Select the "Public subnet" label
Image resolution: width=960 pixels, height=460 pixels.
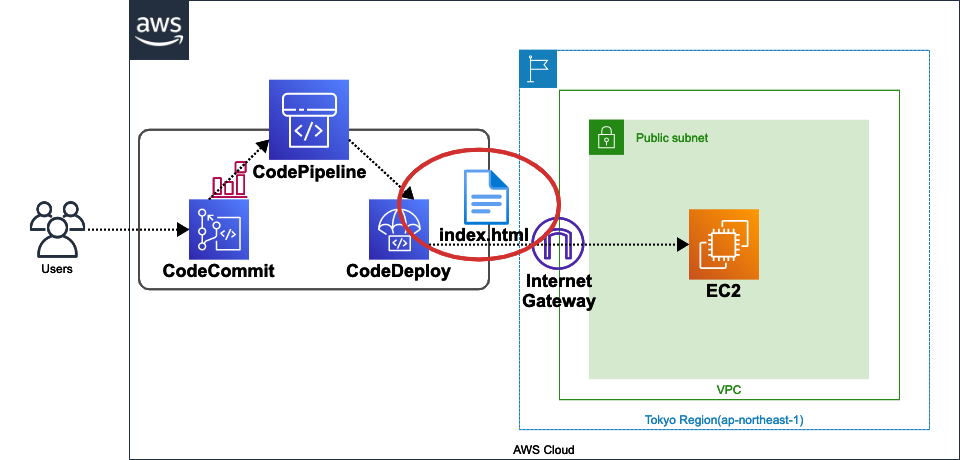672,138
